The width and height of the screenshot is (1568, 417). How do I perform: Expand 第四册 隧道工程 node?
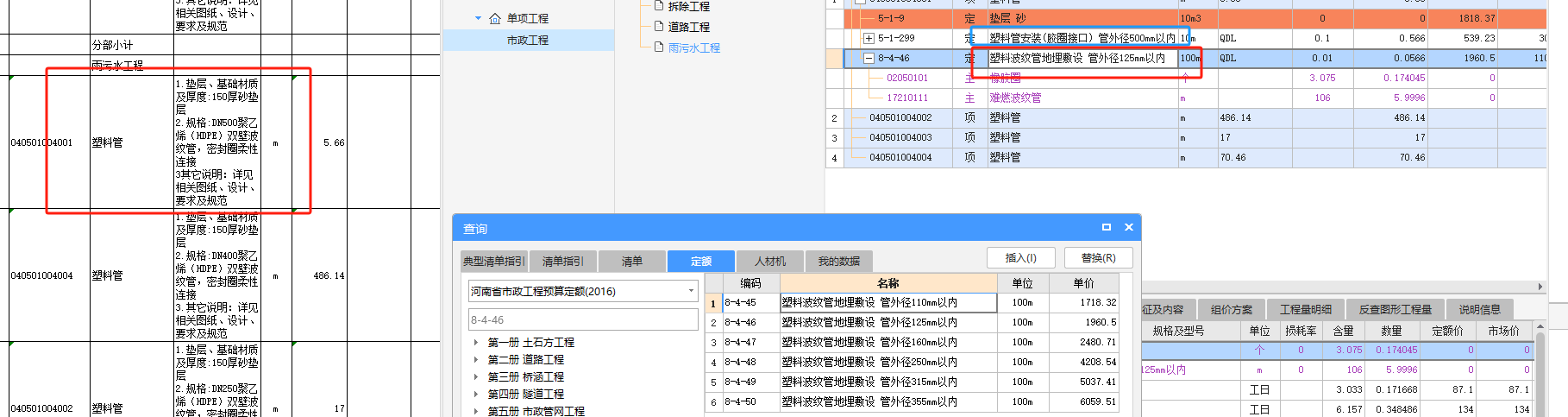[x=476, y=395]
